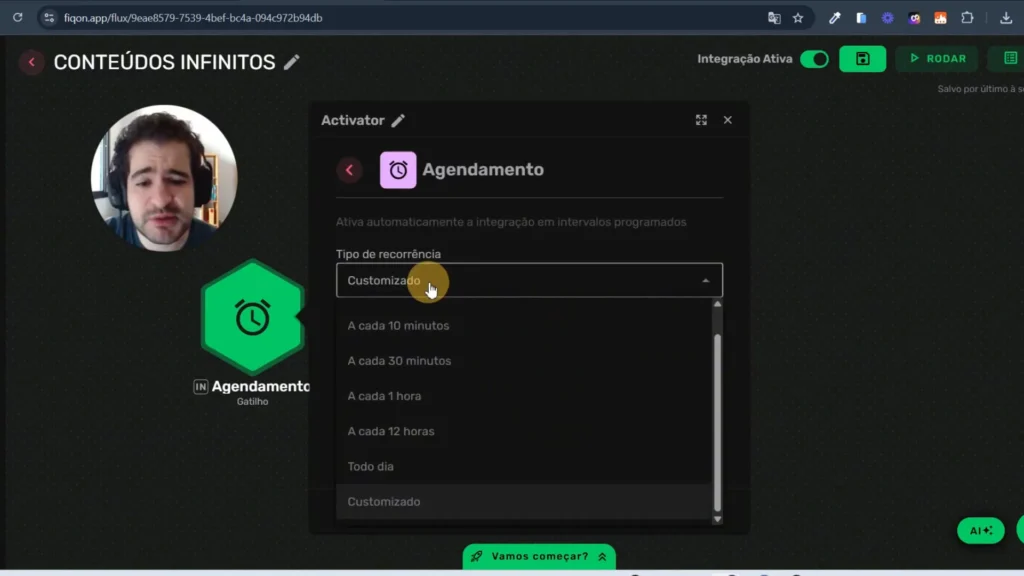Open the browser translate icon
1024x576 pixels.
click(774, 17)
